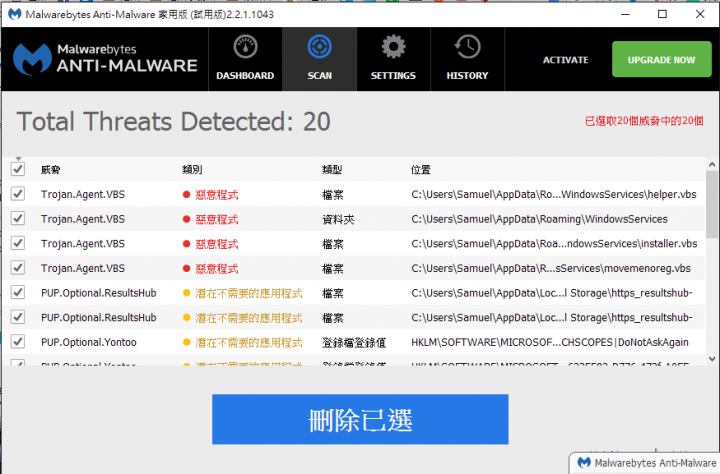The width and height of the screenshot is (720, 474).
Task: Click the Total Threats Detected: 20 heading
Action: click(174, 122)
